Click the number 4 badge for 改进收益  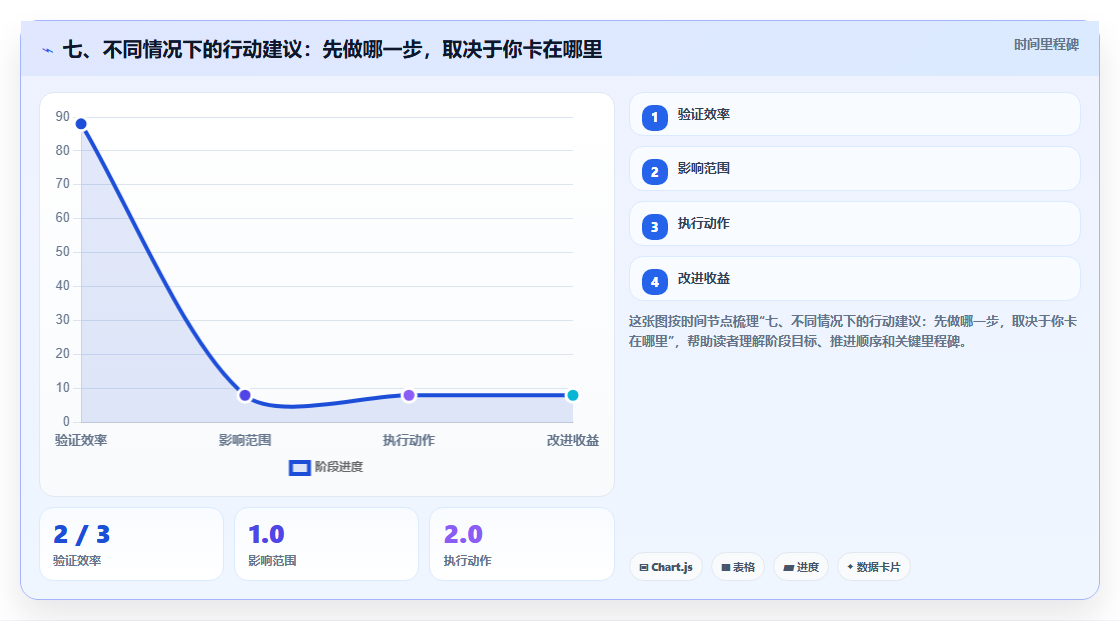point(654,282)
